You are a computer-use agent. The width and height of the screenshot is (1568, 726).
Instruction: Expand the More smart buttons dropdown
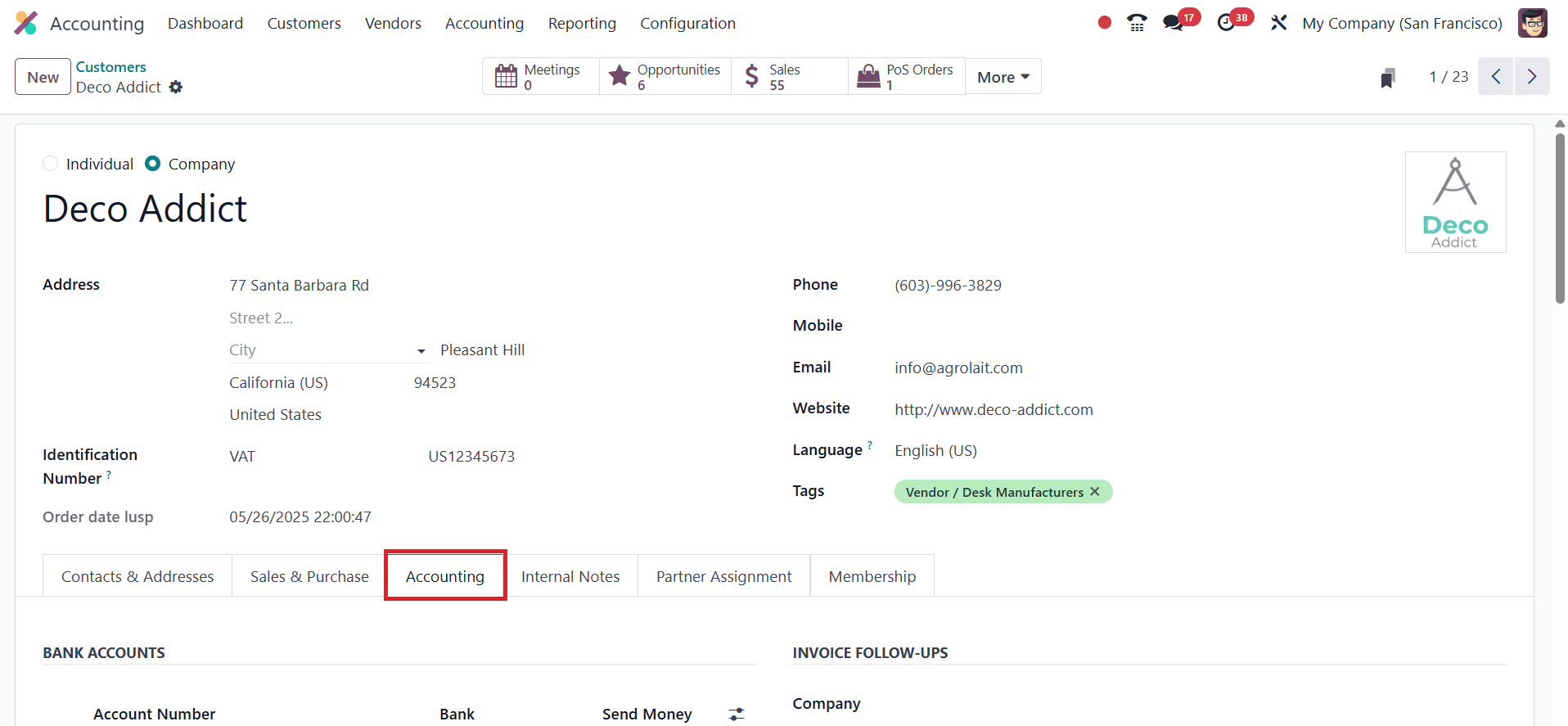[x=1003, y=77]
